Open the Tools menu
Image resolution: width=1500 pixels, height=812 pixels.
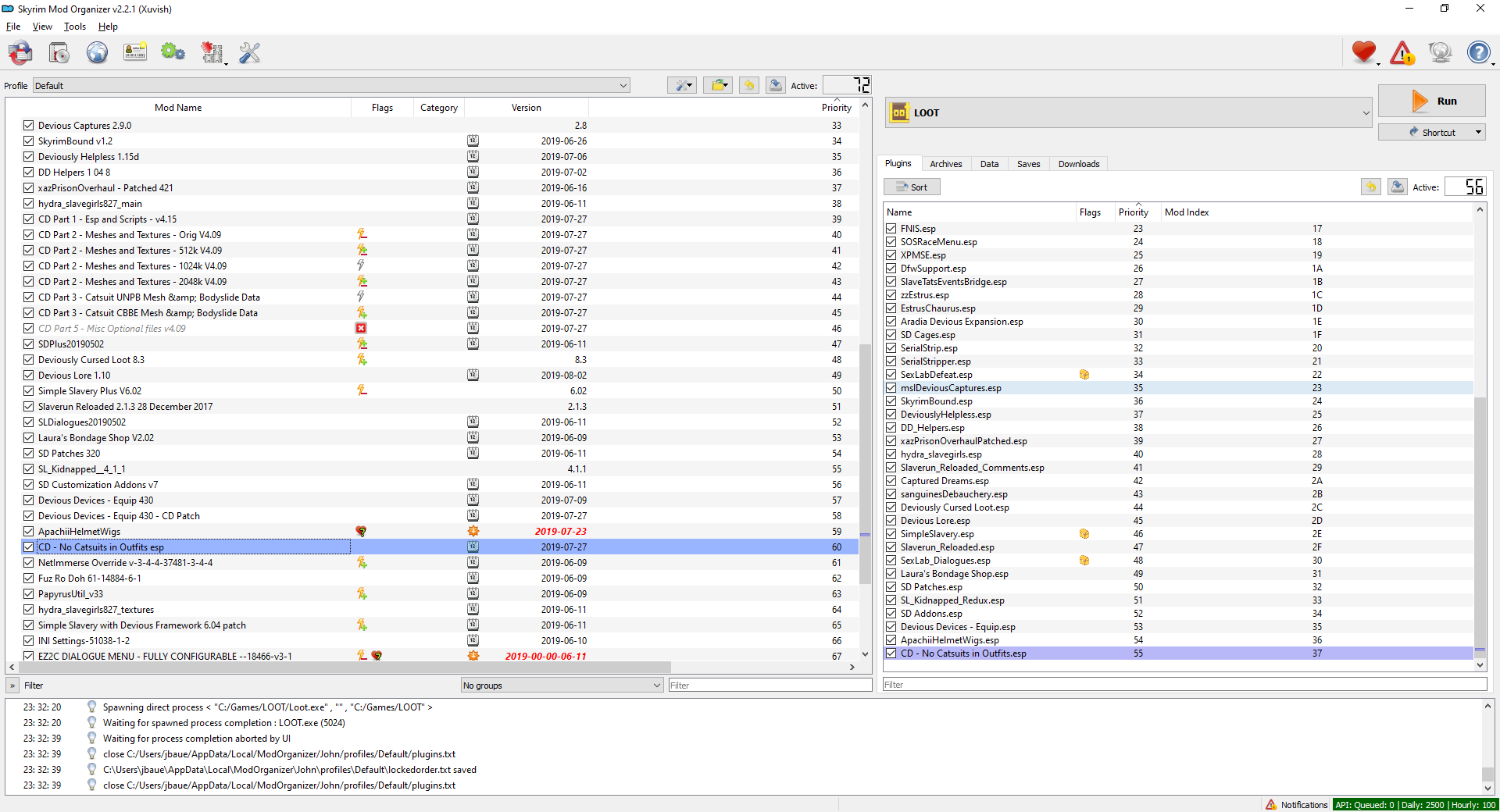point(75,27)
